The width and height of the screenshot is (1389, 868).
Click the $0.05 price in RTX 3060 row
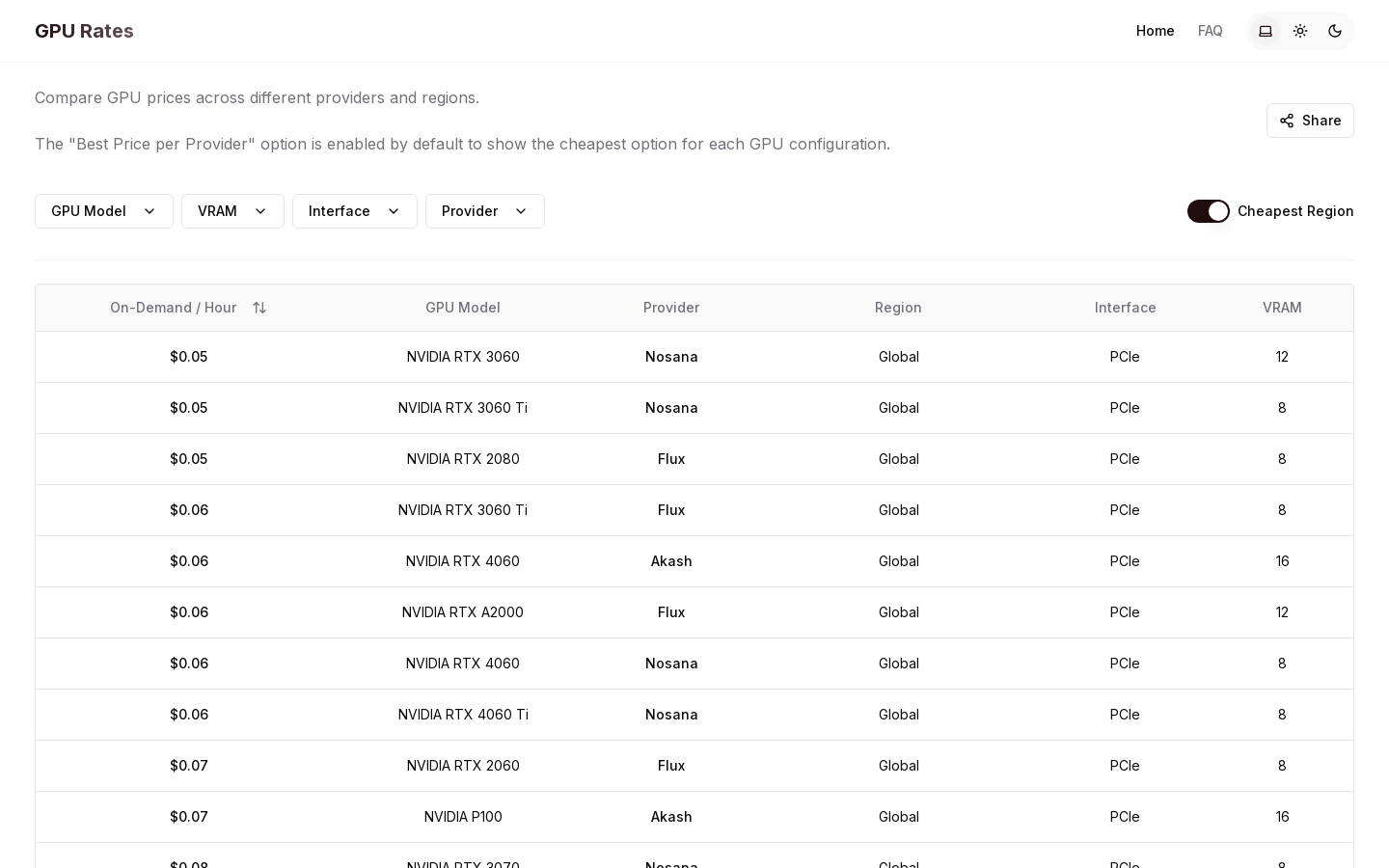189,357
